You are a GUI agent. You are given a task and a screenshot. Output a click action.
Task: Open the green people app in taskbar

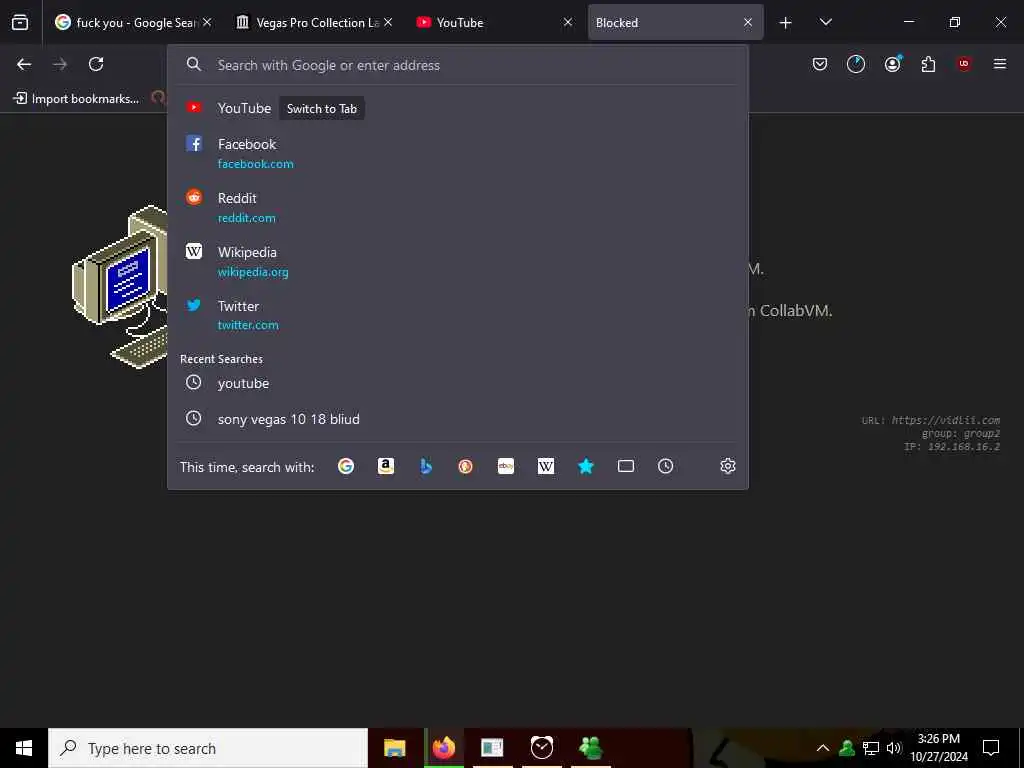(590, 748)
